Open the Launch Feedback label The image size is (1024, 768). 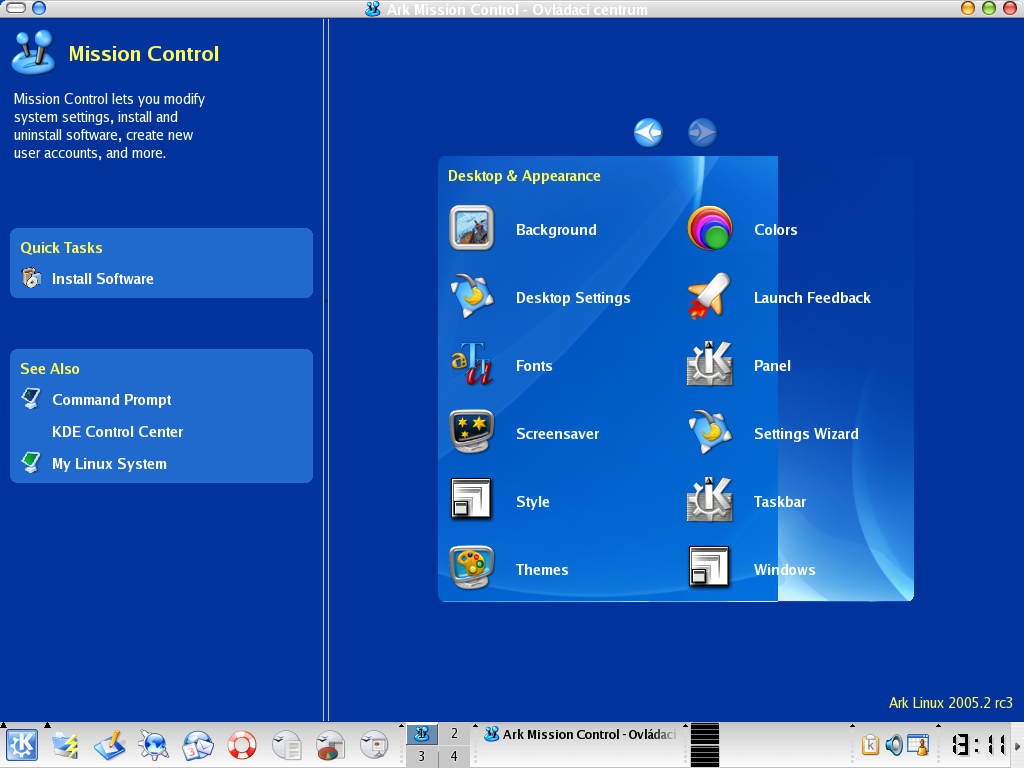point(812,298)
